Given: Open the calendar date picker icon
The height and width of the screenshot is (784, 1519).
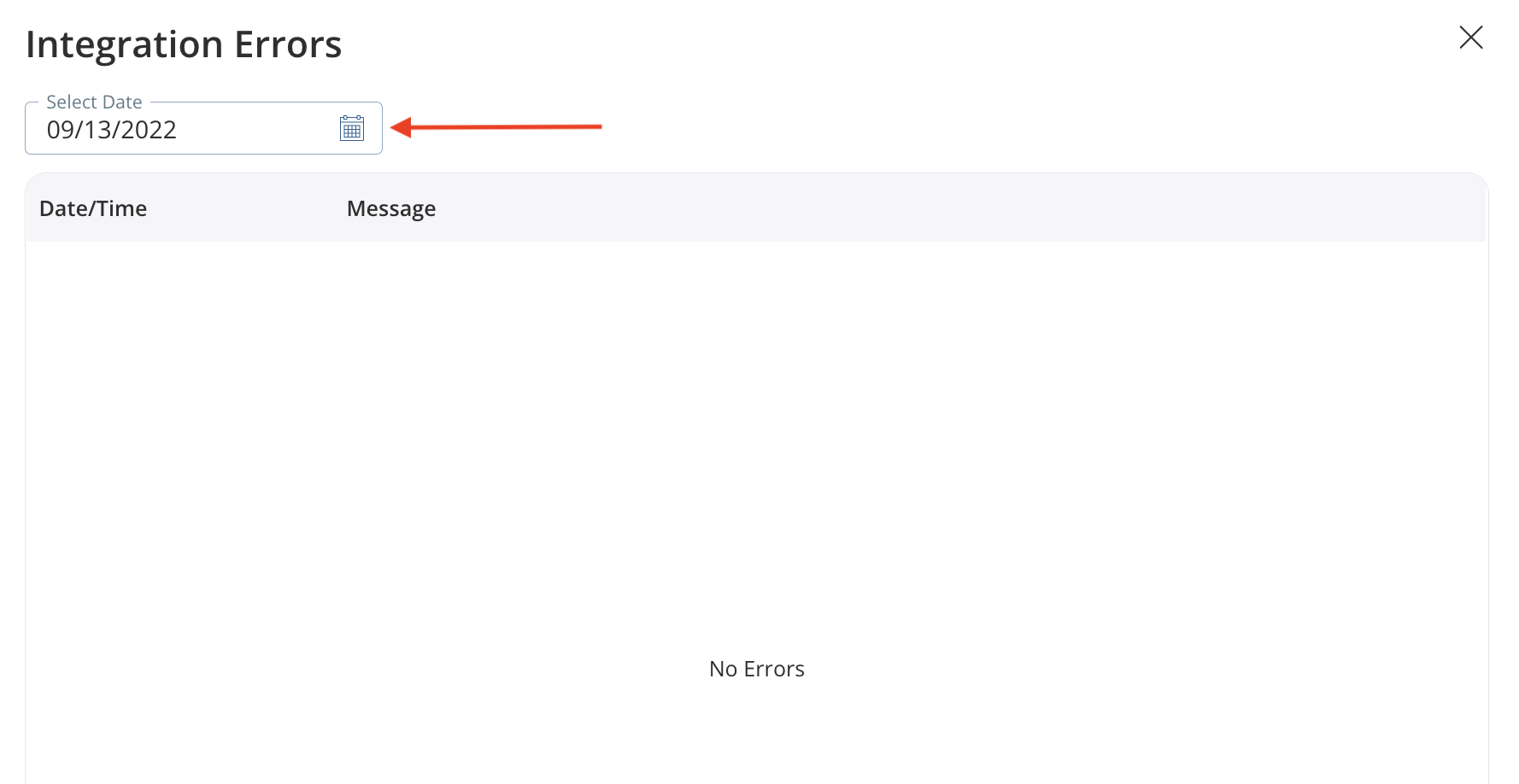Looking at the screenshot, I should coord(352,128).
